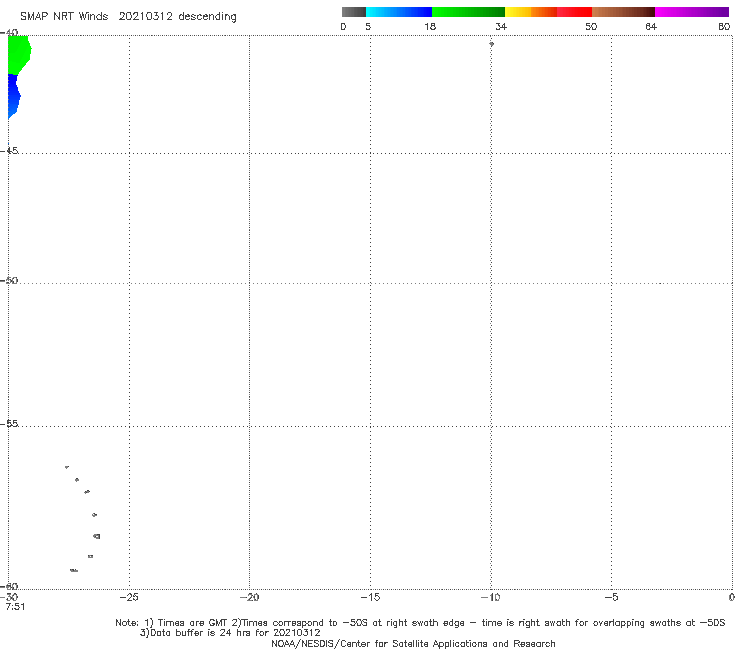Click the colorbar label '34'
The image size is (740, 650).
click(x=501, y=27)
